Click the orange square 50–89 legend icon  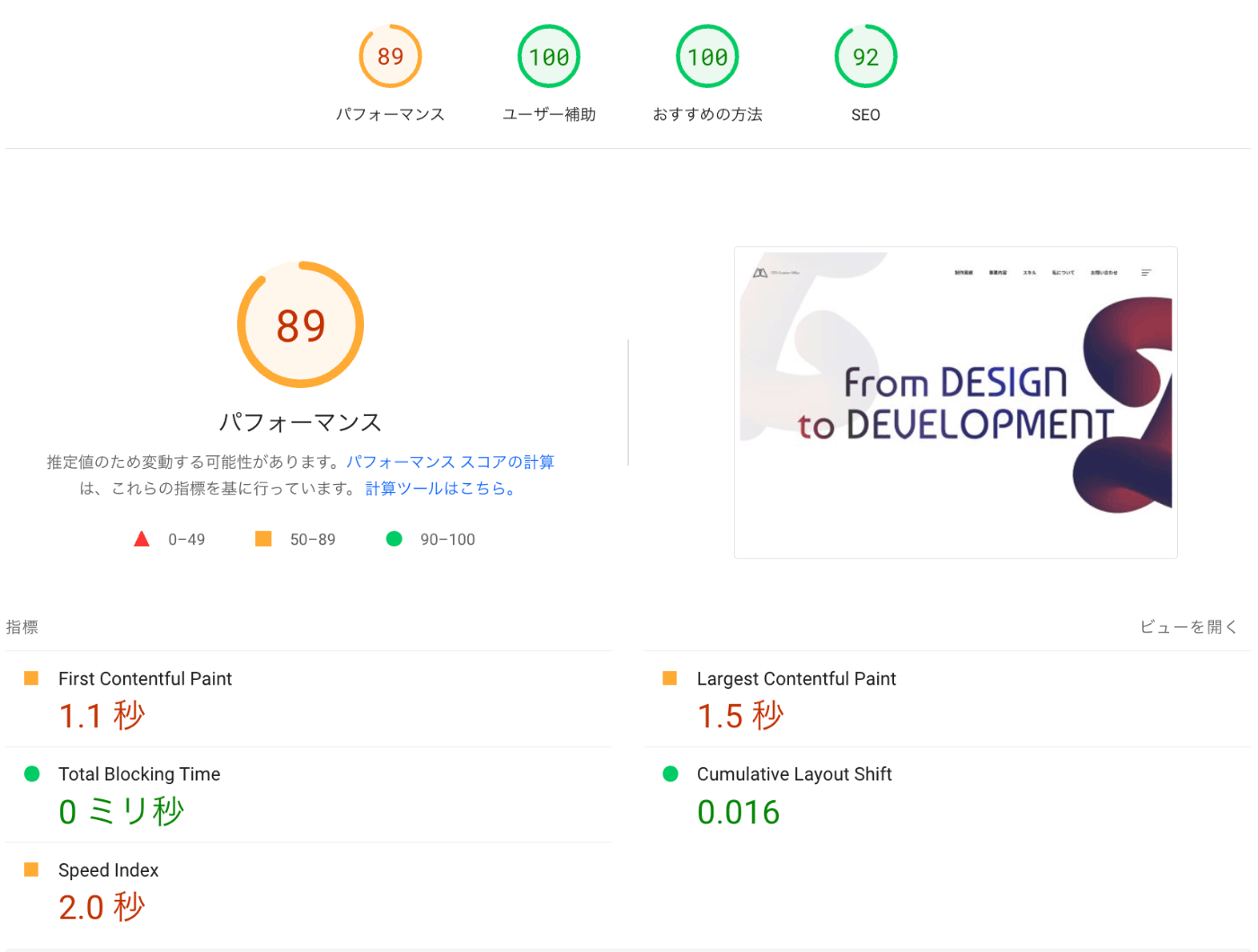pyautogui.click(x=263, y=539)
